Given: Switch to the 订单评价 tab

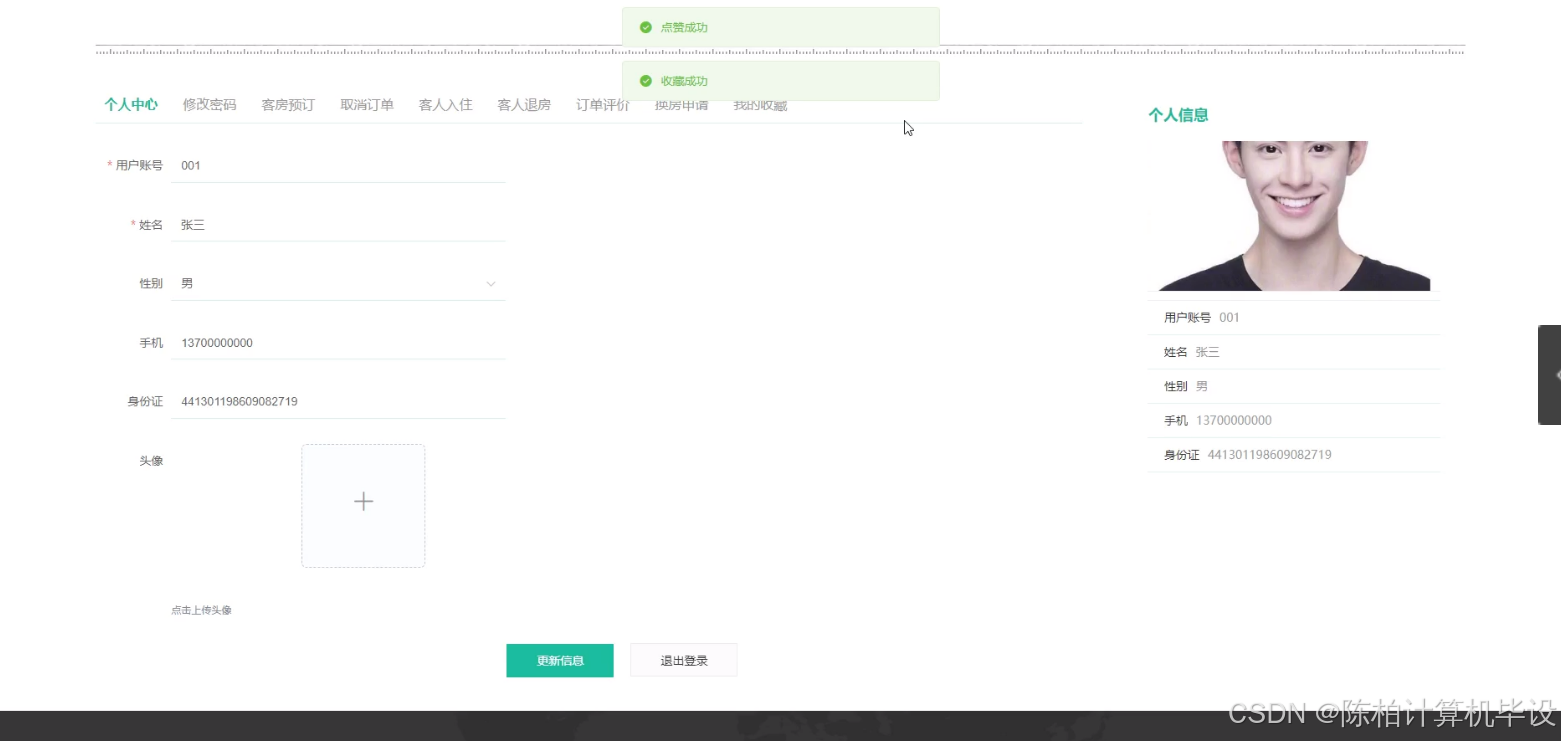Looking at the screenshot, I should coord(603,104).
